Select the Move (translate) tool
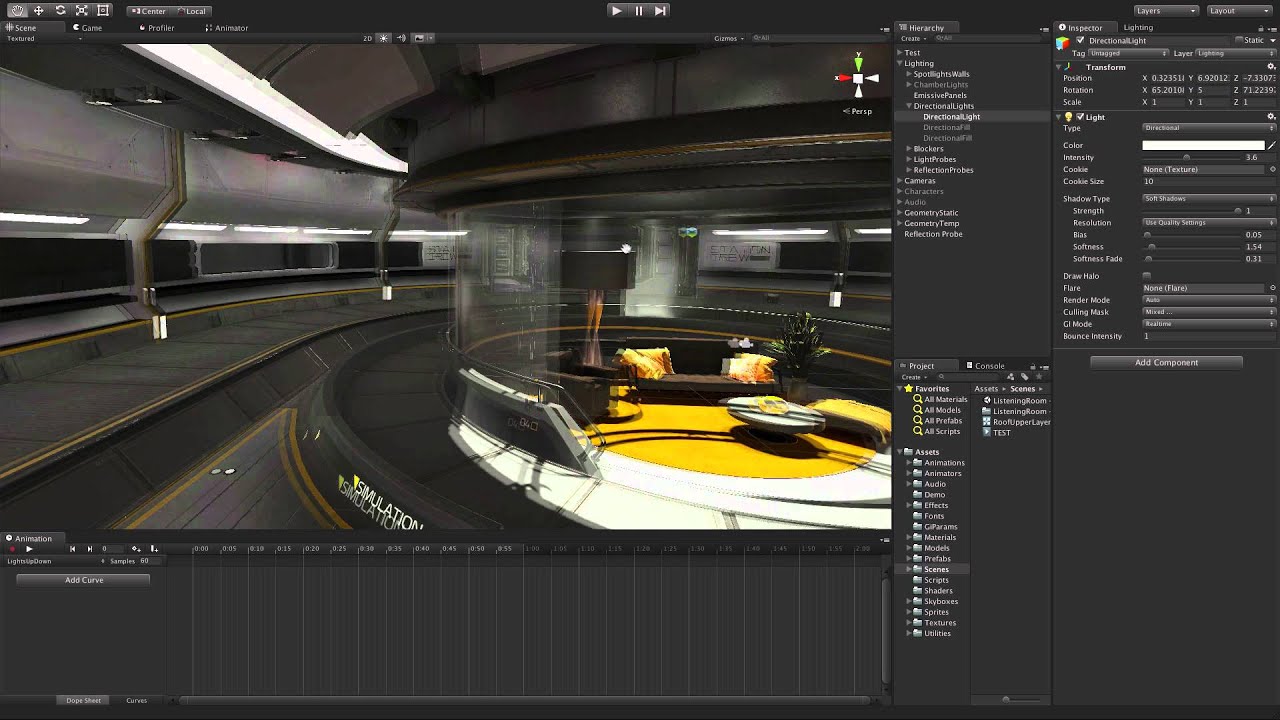Image resolution: width=1280 pixels, height=720 pixels. (x=38, y=10)
